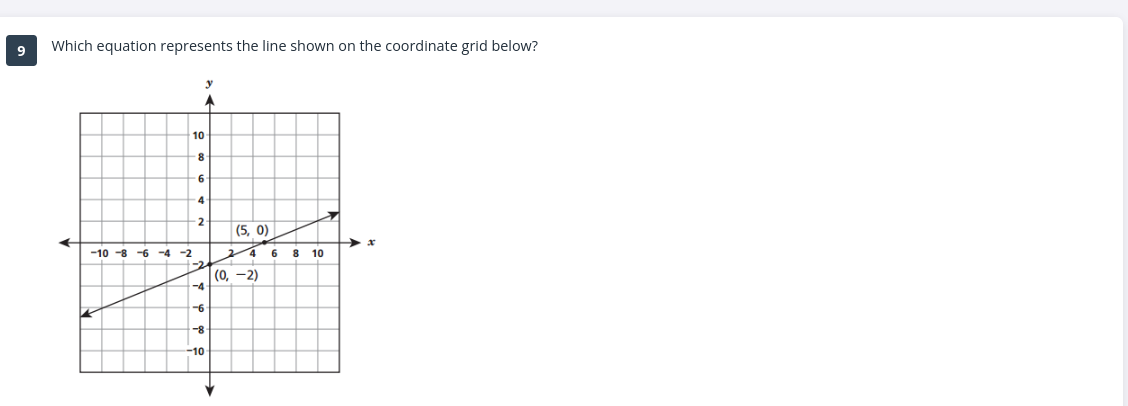Click the downward arrowhead of the y-axis
1128x406 pixels.
tap(210, 390)
